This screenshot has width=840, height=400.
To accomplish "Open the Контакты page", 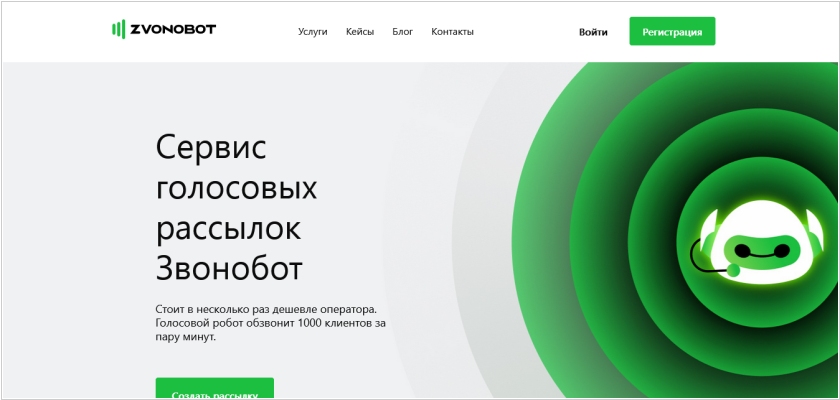I will 452,32.
